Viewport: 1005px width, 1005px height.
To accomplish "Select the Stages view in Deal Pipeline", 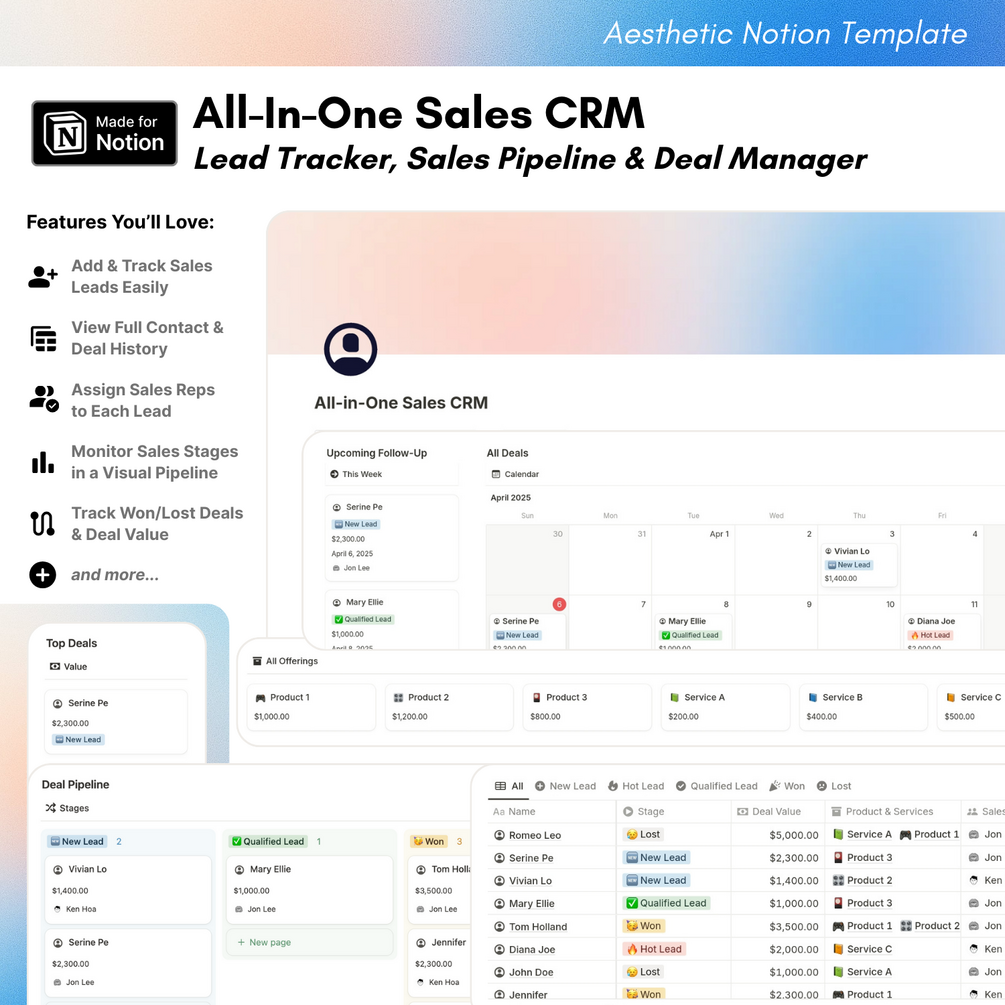I will tap(67, 808).
